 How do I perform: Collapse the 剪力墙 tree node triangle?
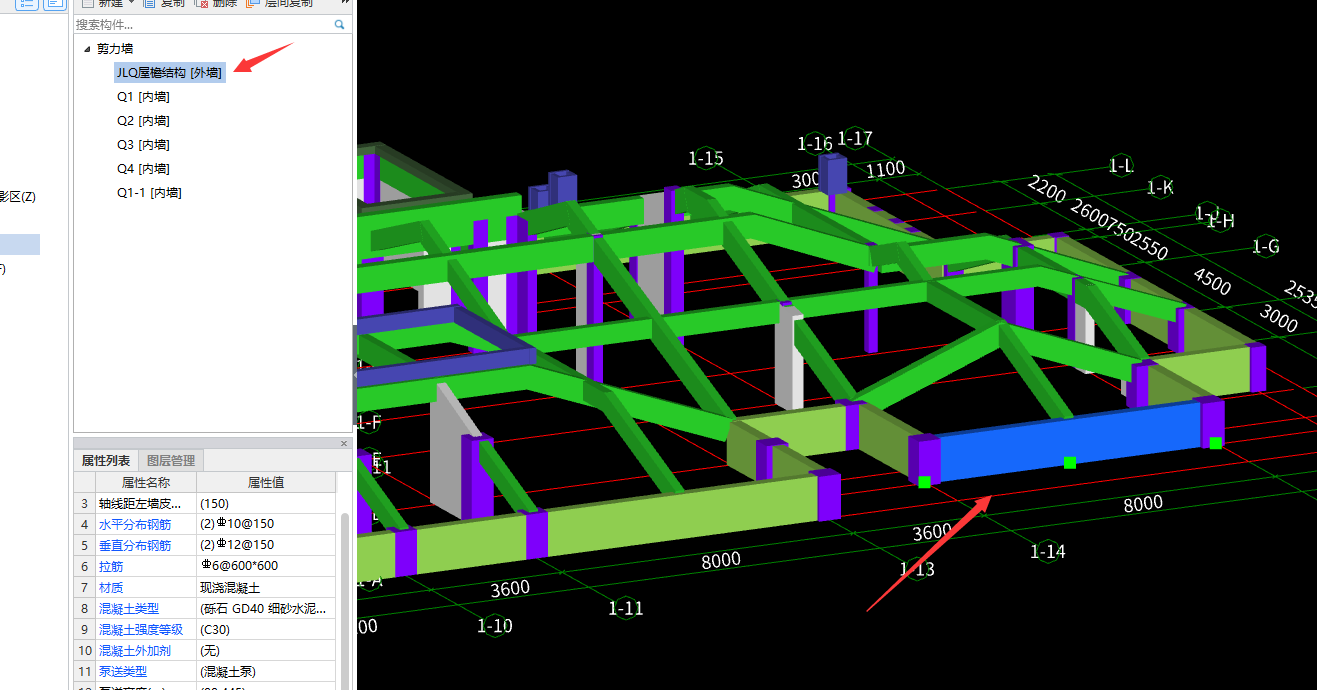click(87, 48)
